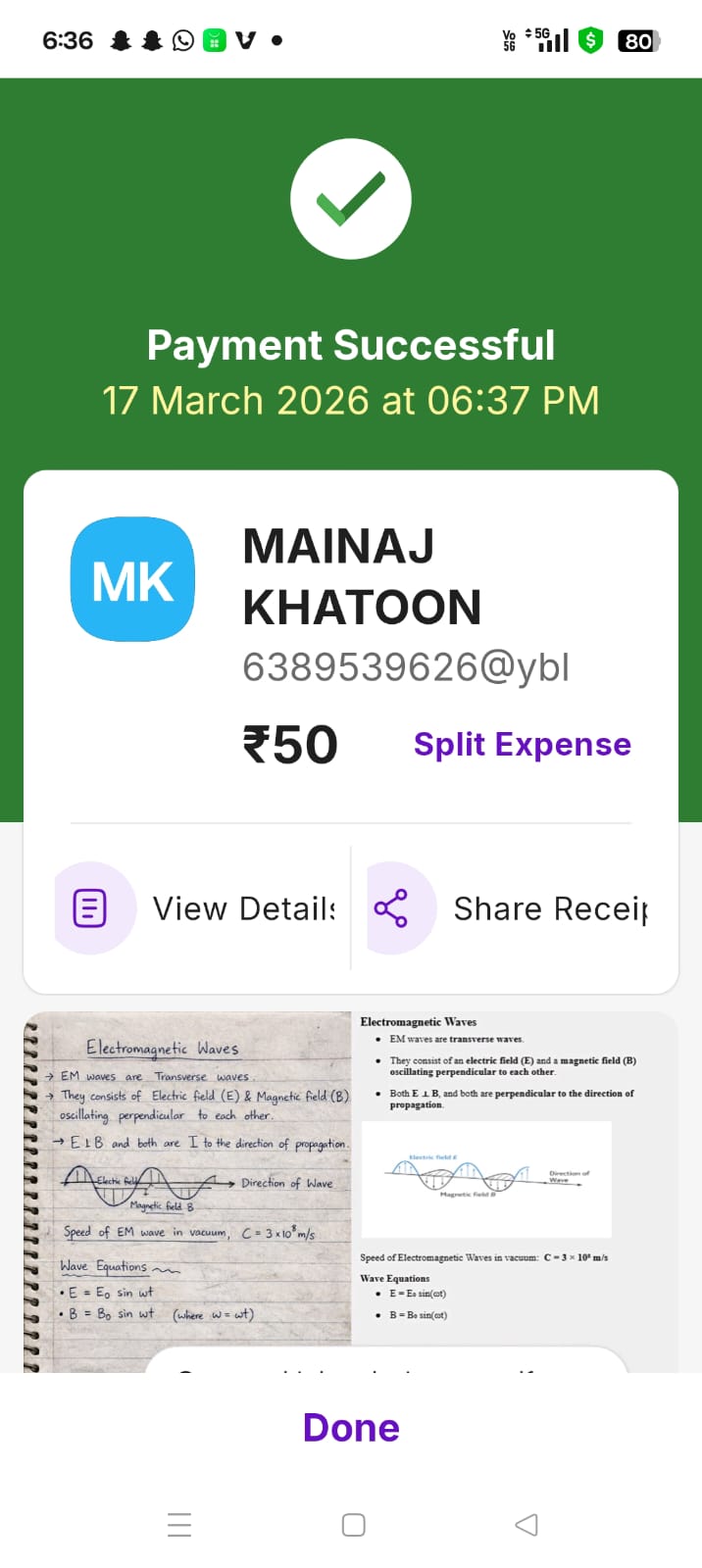Open Split Expense option
Image resolution: width=702 pixels, height=1568 pixels.
tap(522, 744)
